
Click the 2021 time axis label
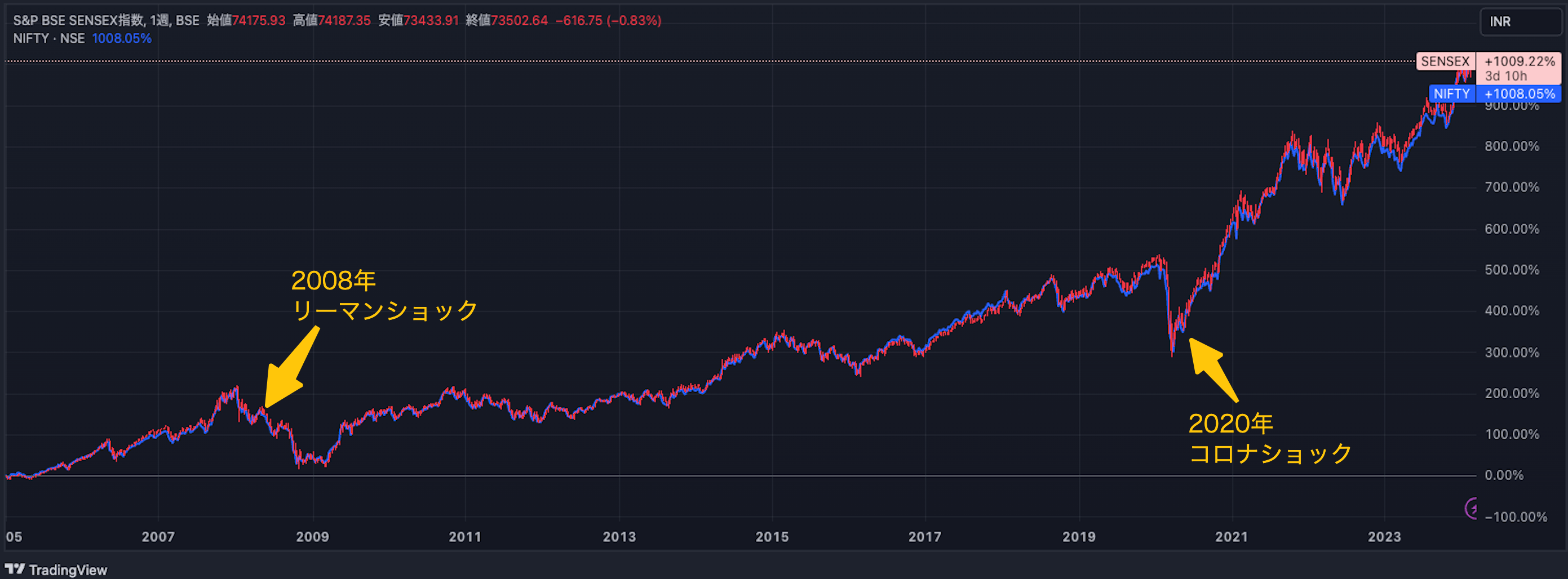click(1232, 537)
